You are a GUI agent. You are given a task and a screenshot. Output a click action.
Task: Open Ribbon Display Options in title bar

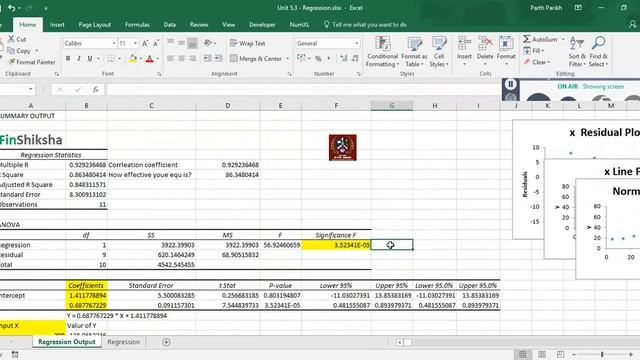(578, 8)
